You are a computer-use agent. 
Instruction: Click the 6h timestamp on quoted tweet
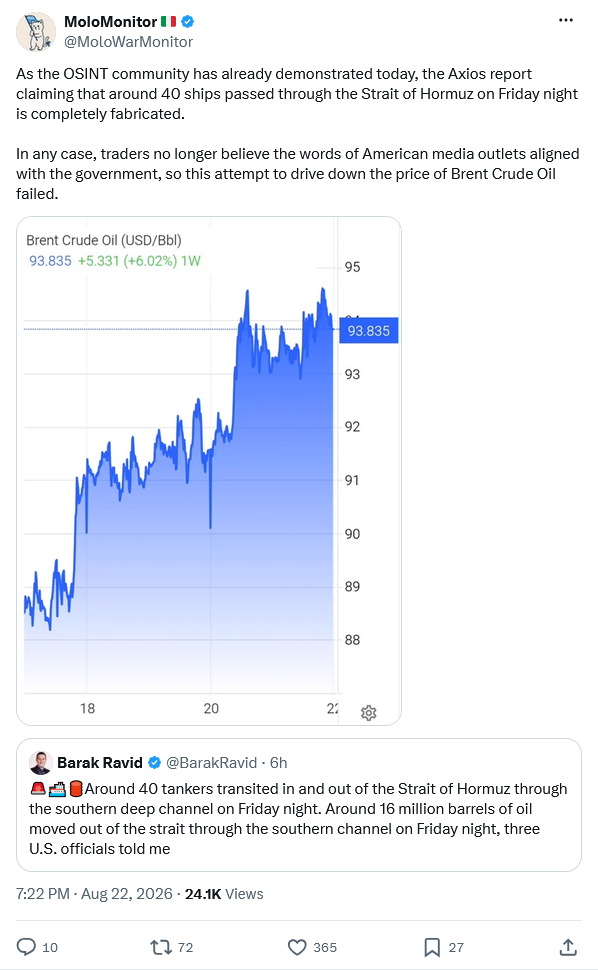click(x=278, y=763)
